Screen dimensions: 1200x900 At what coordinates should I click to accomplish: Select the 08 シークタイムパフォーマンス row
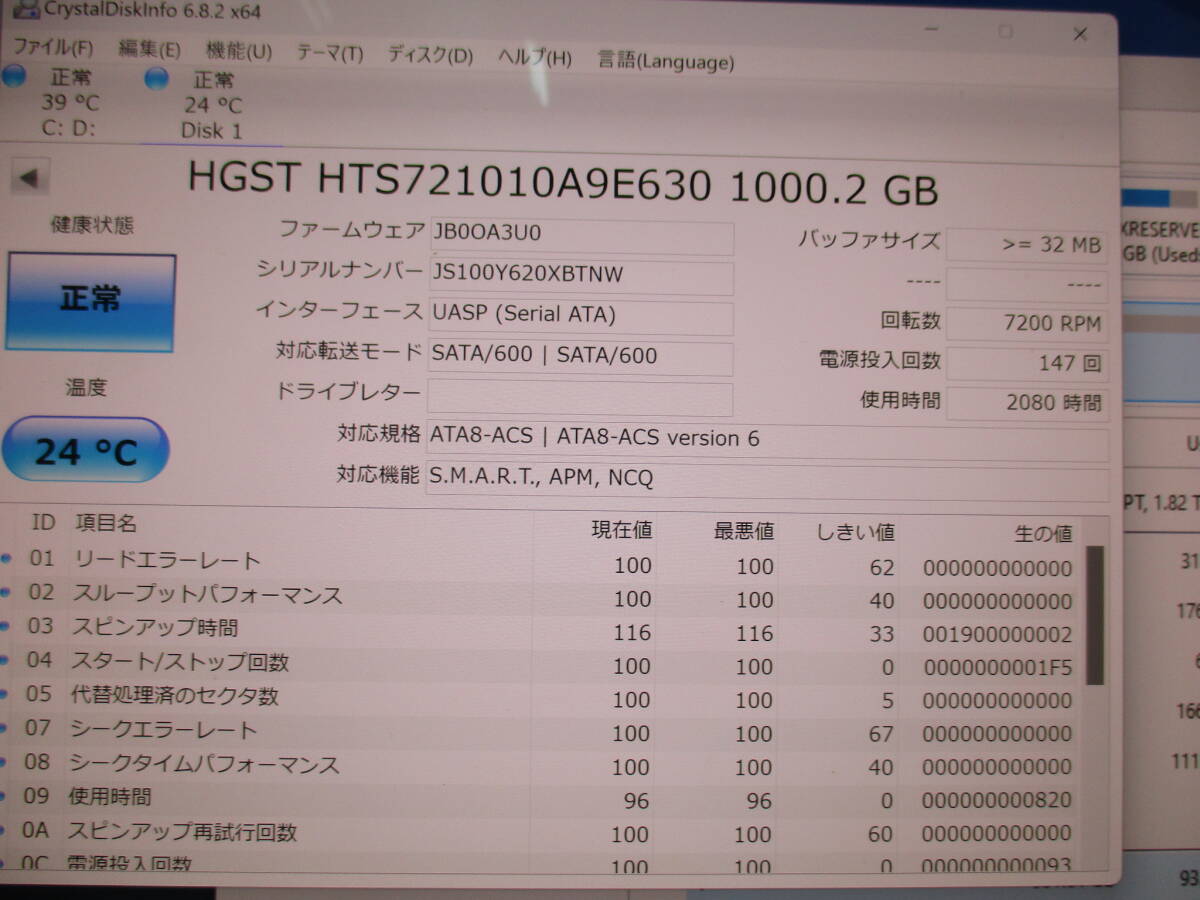[x=540, y=766]
